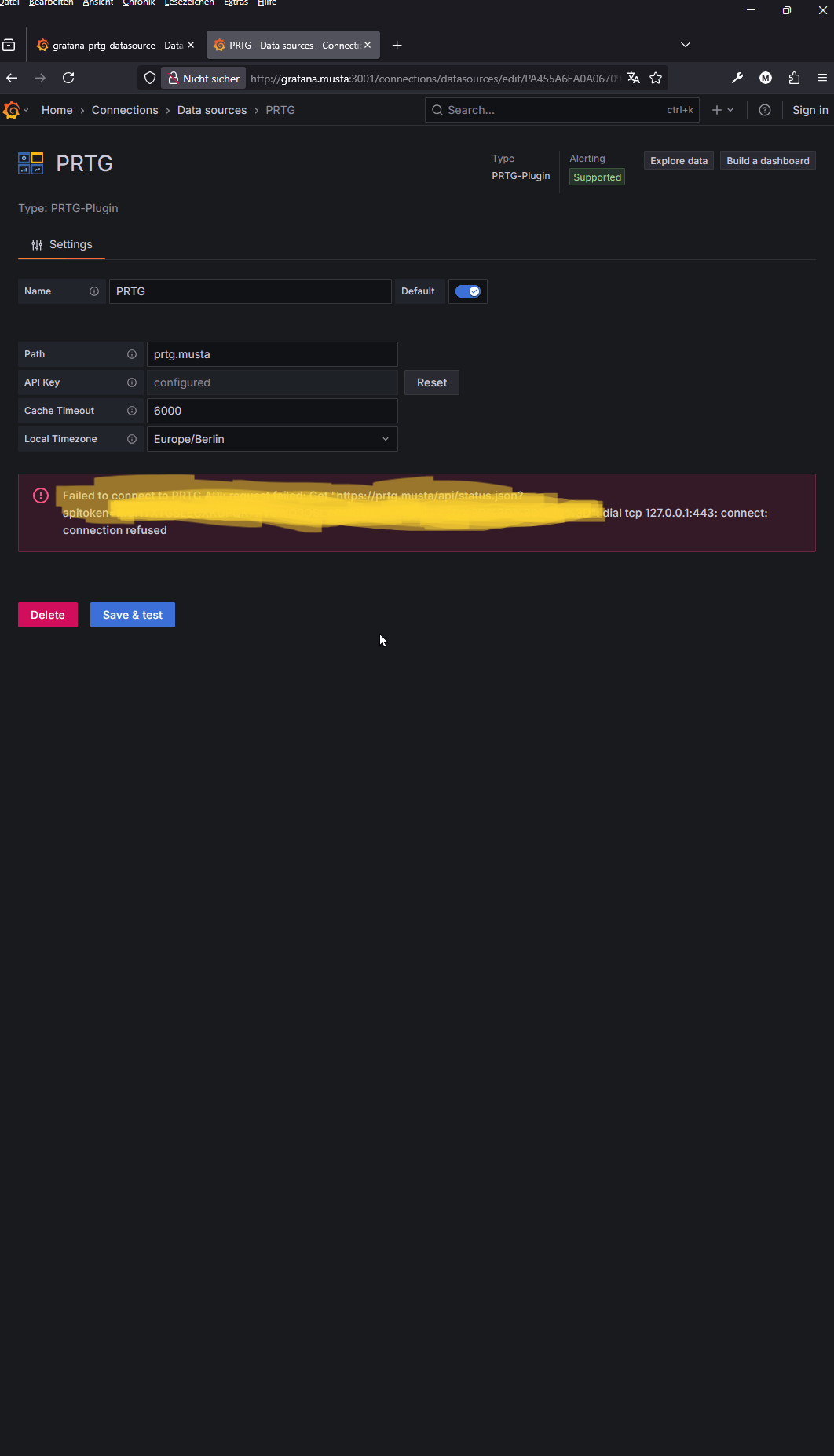
Task: Click the Save & test button
Action: pos(133,615)
